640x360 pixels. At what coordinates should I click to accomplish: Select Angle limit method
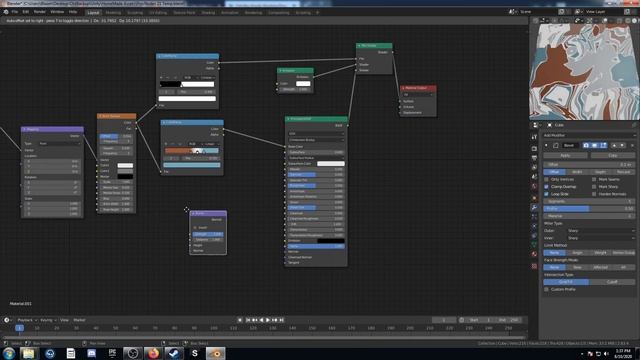click(x=577, y=253)
